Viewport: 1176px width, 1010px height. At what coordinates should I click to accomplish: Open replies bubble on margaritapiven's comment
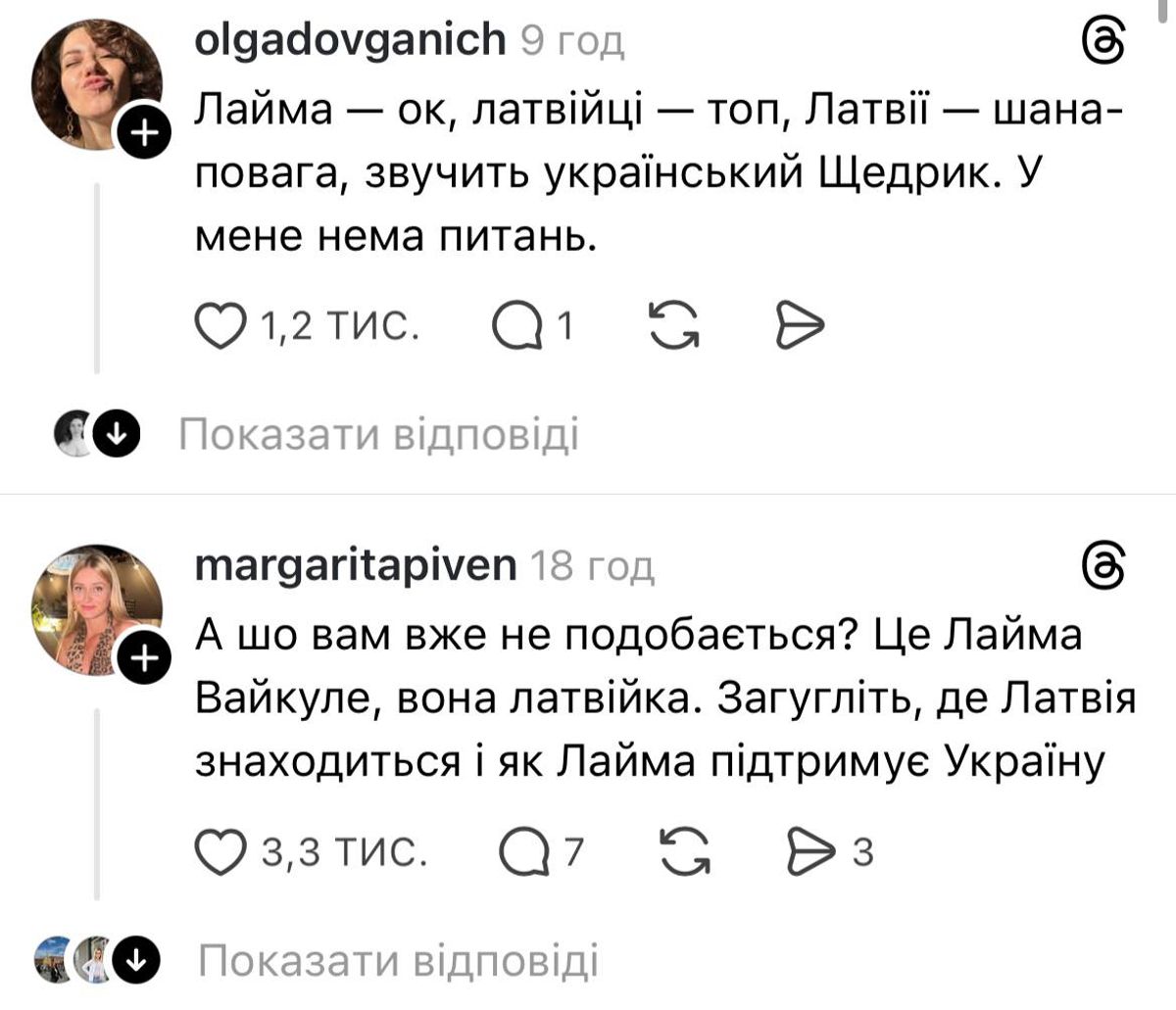(525, 852)
